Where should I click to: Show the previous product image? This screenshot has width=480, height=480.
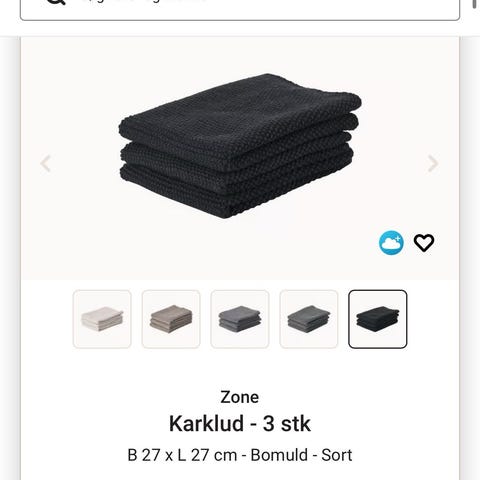click(x=45, y=164)
